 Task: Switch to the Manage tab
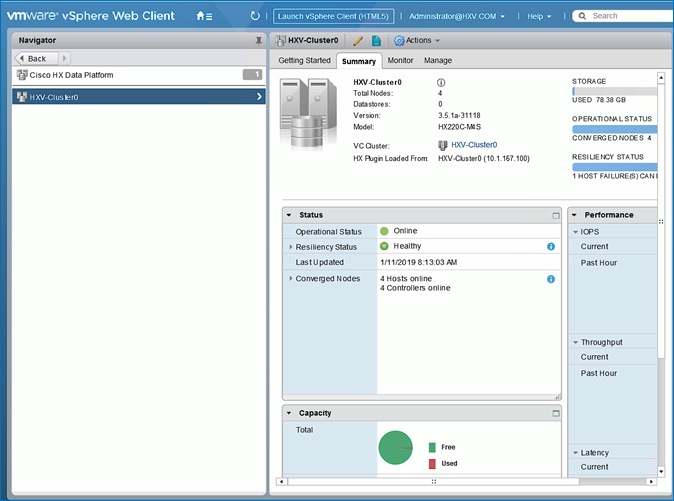437,61
